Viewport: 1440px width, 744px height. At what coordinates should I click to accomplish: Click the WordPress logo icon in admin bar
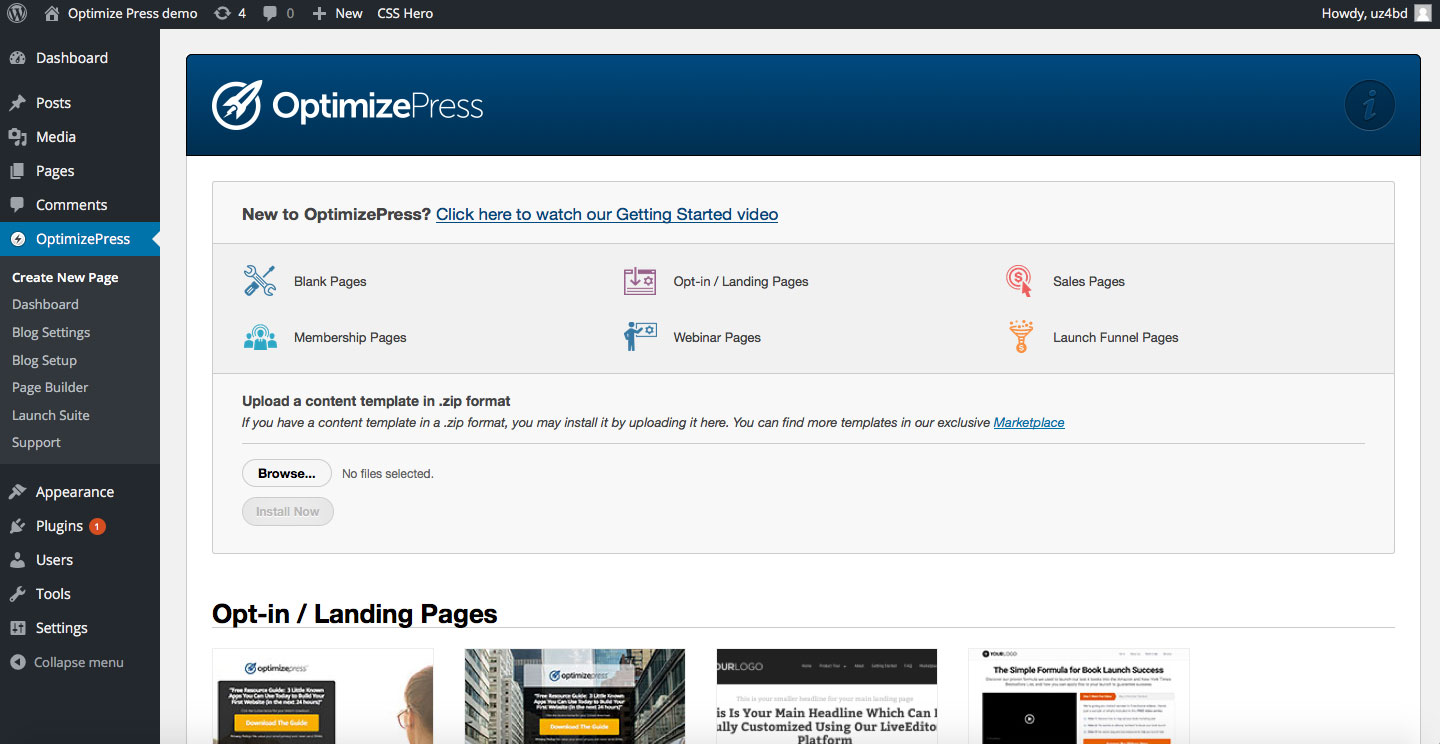16,14
